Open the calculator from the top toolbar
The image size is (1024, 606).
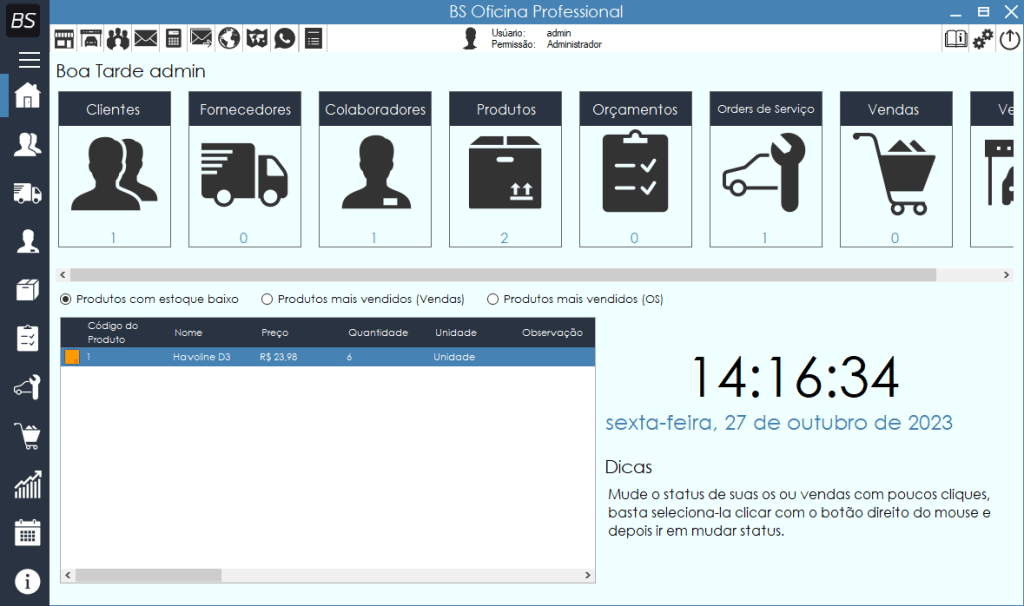click(174, 39)
